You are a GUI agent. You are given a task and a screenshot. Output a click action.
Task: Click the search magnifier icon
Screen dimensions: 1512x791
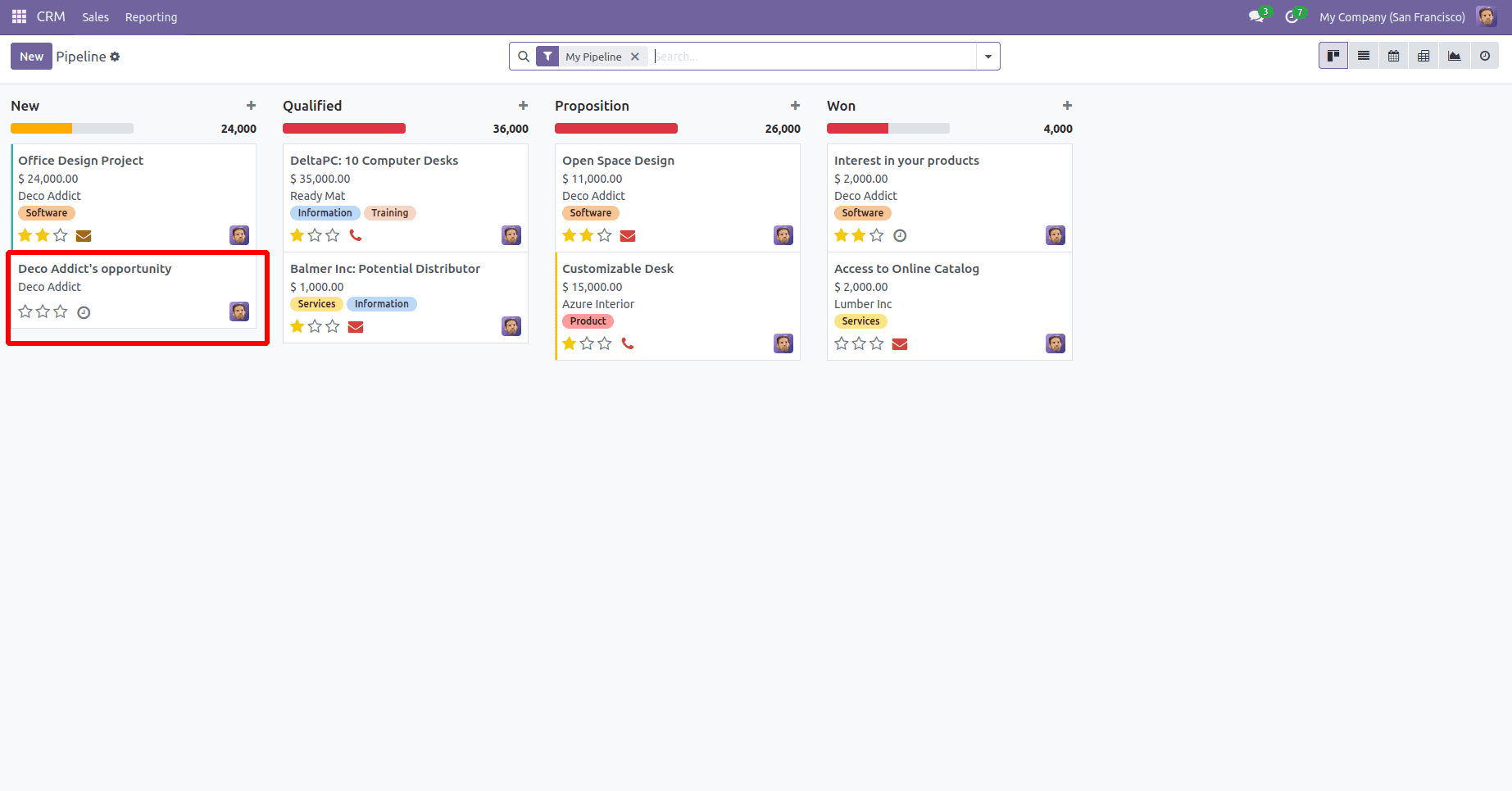pos(523,57)
